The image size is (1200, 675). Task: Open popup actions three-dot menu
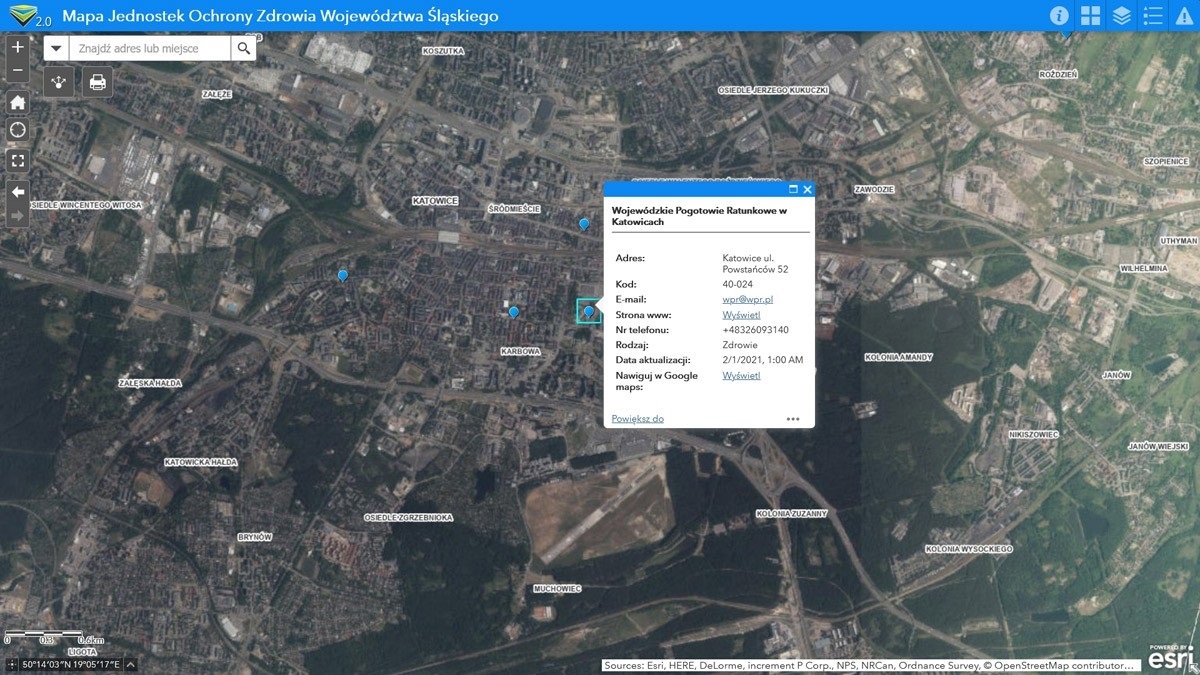pyautogui.click(x=793, y=419)
